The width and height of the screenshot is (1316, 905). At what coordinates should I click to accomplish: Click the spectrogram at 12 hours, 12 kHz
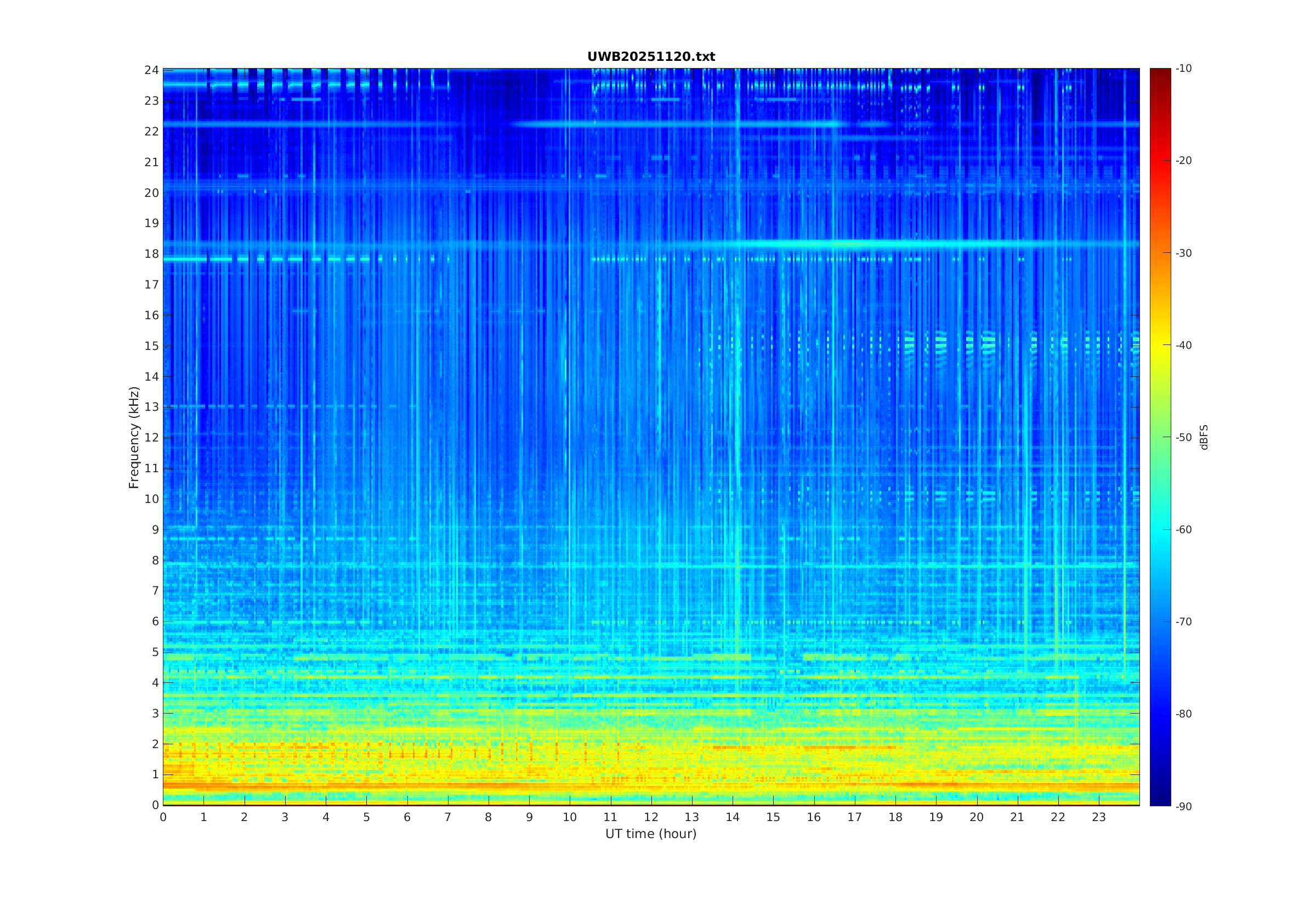point(651,437)
